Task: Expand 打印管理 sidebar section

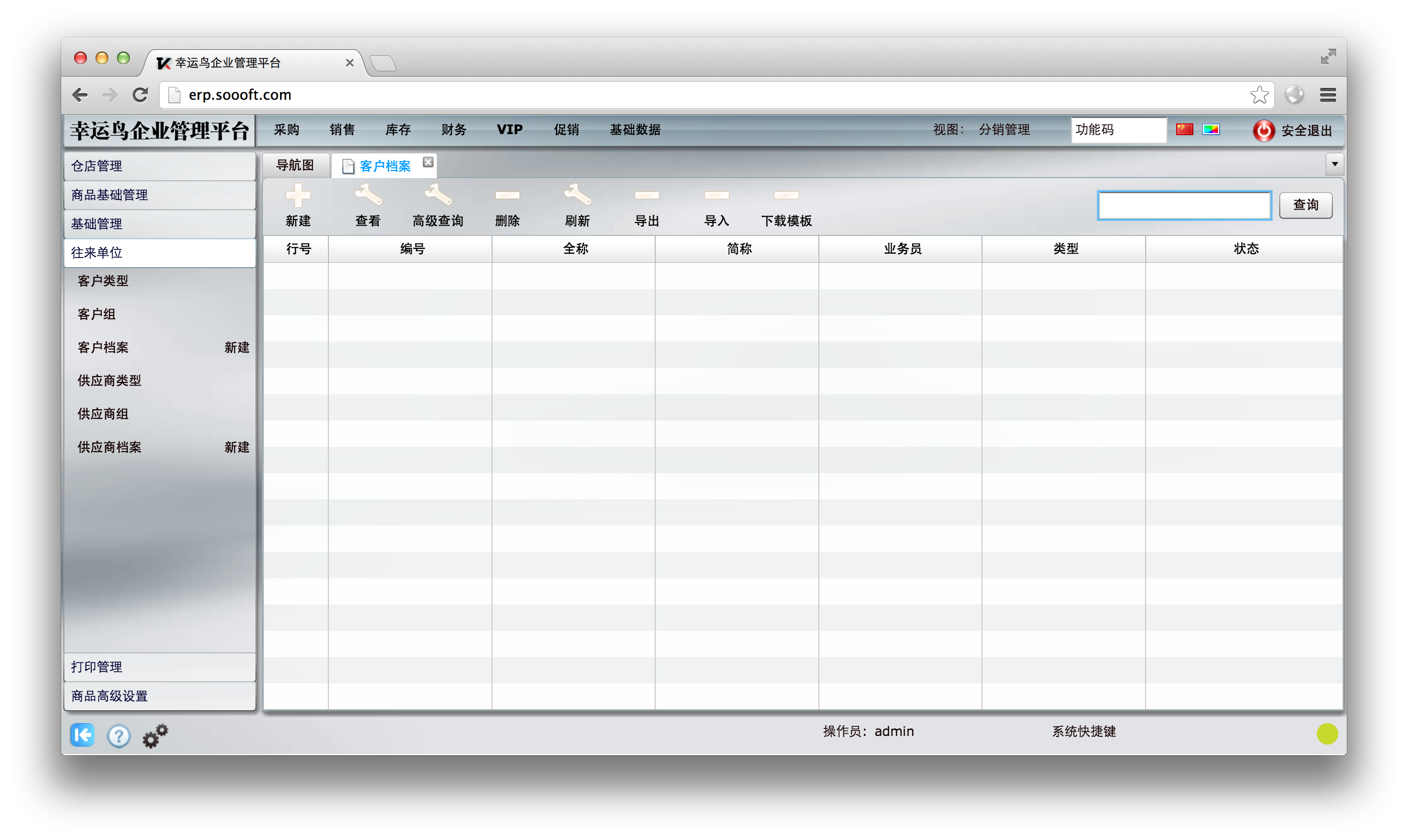Action: click(x=160, y=667)
